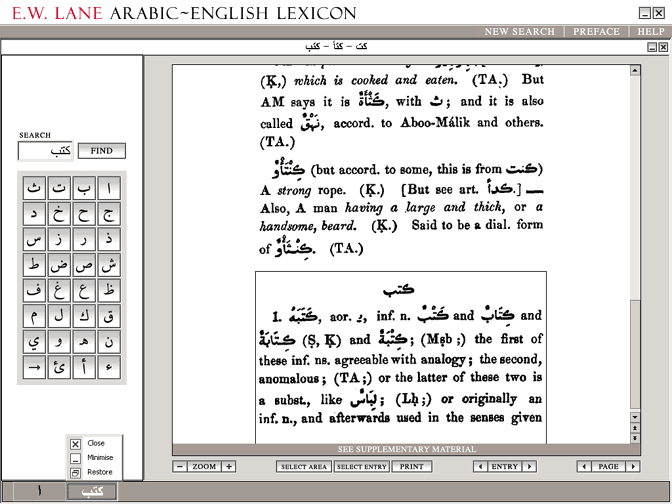Go to the previous page arrow

[584, 466]
